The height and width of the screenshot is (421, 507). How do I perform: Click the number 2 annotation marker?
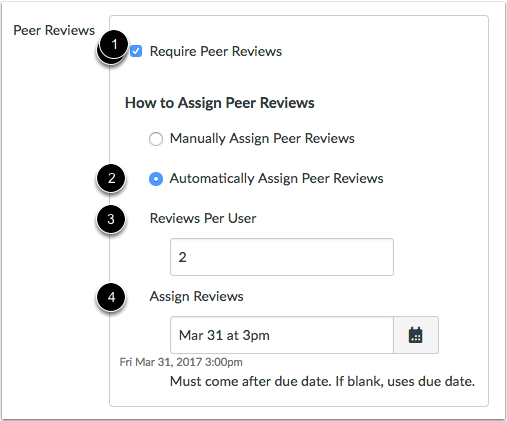coord(111,178)
